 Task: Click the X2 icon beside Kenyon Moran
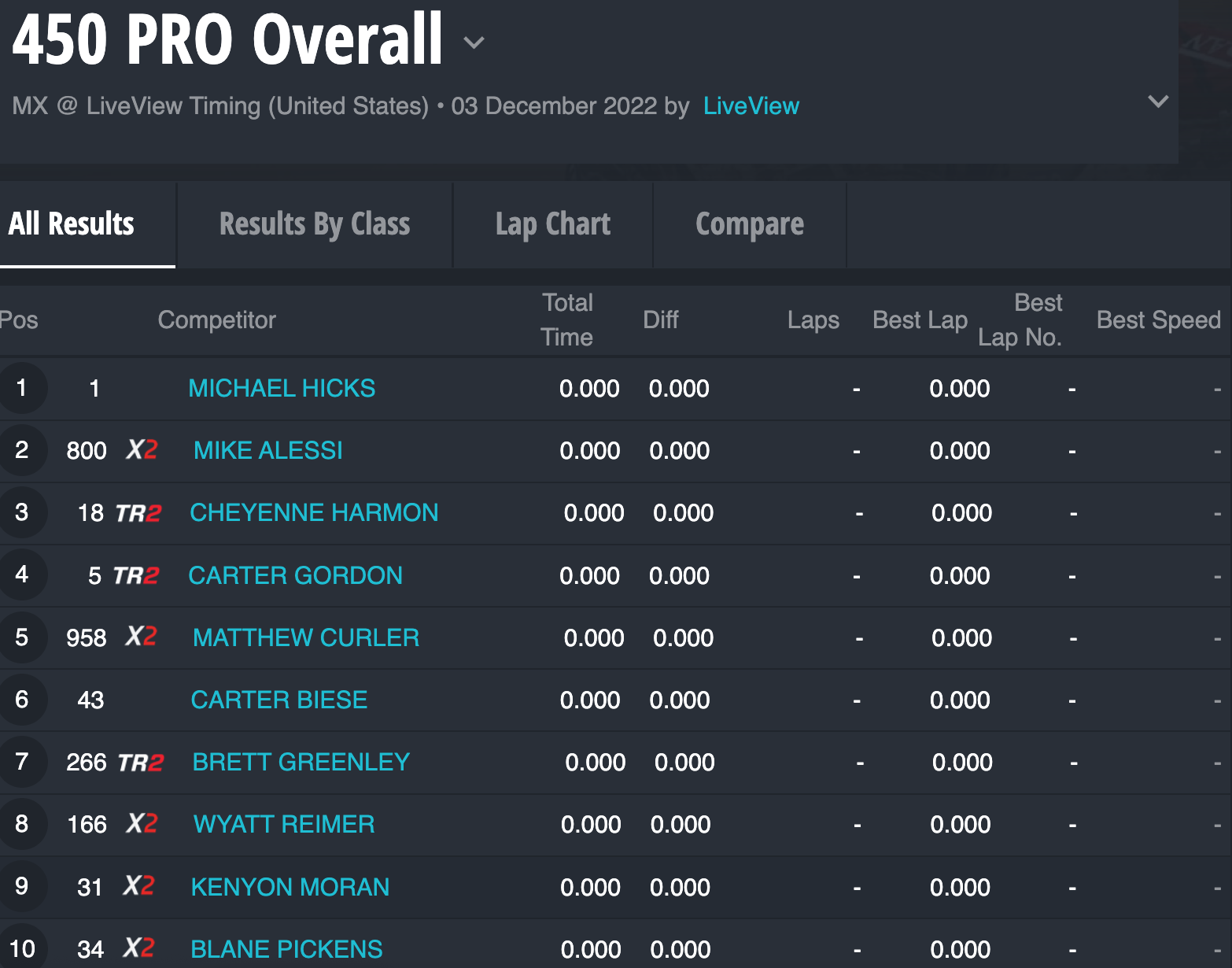(x=138, y=886)
